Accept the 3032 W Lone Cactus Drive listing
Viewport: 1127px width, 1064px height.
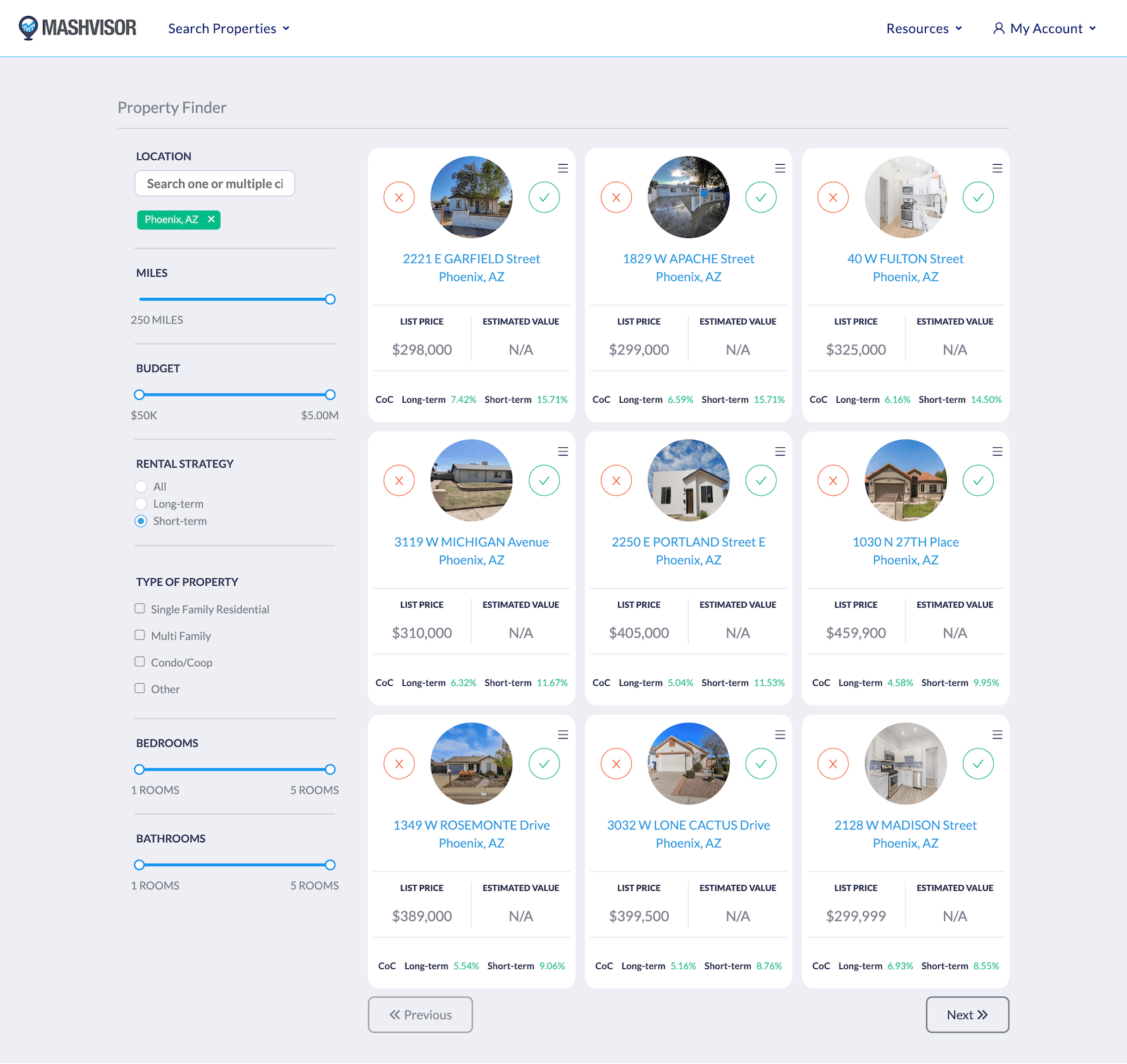coord(761,763)
